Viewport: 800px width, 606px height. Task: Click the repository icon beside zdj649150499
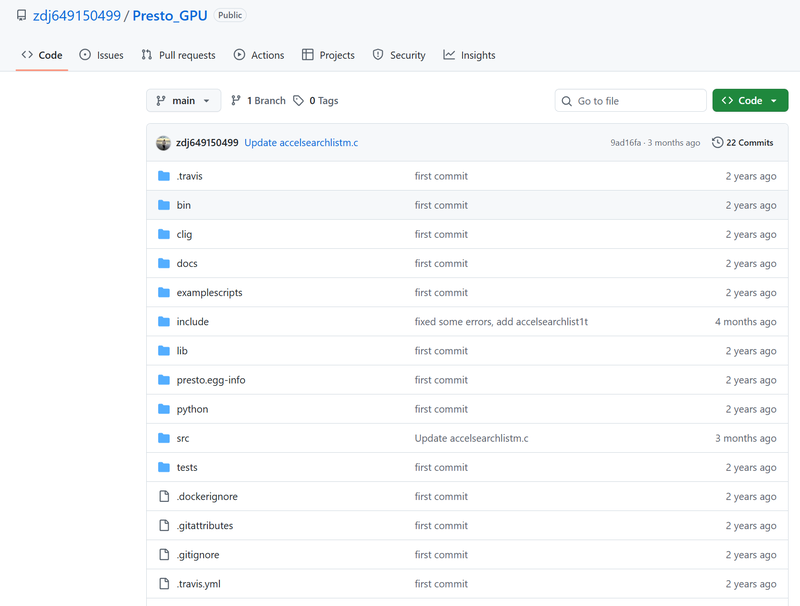[21, 16]
